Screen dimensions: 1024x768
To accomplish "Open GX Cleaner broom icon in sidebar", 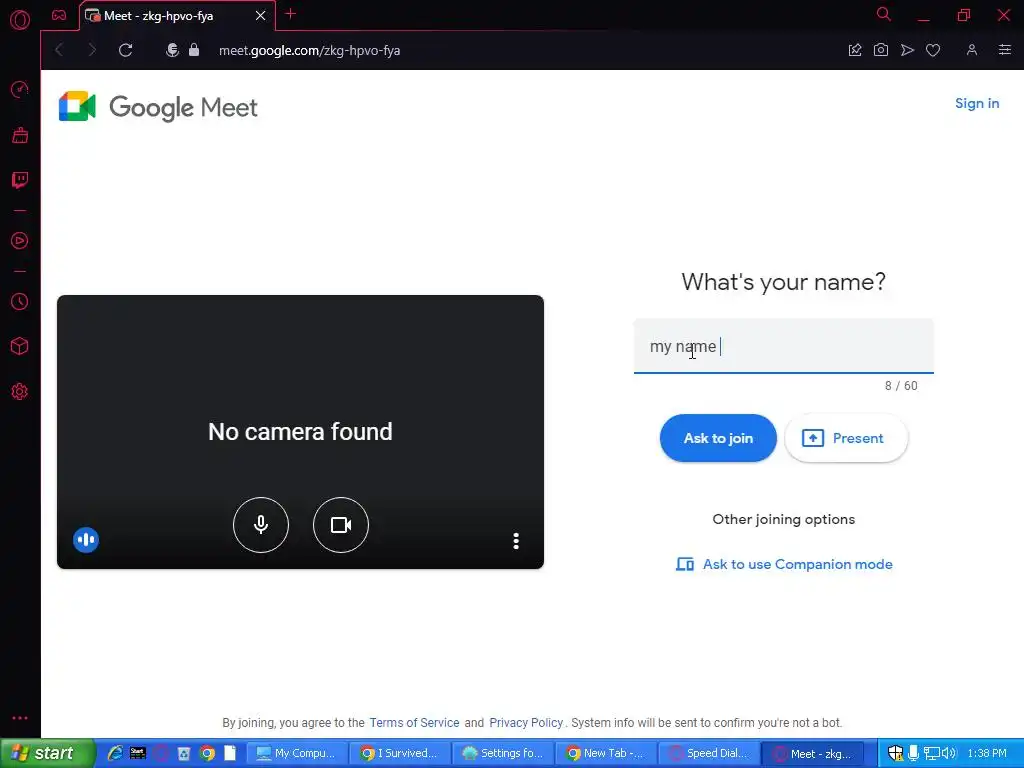I will coord(20,135).
